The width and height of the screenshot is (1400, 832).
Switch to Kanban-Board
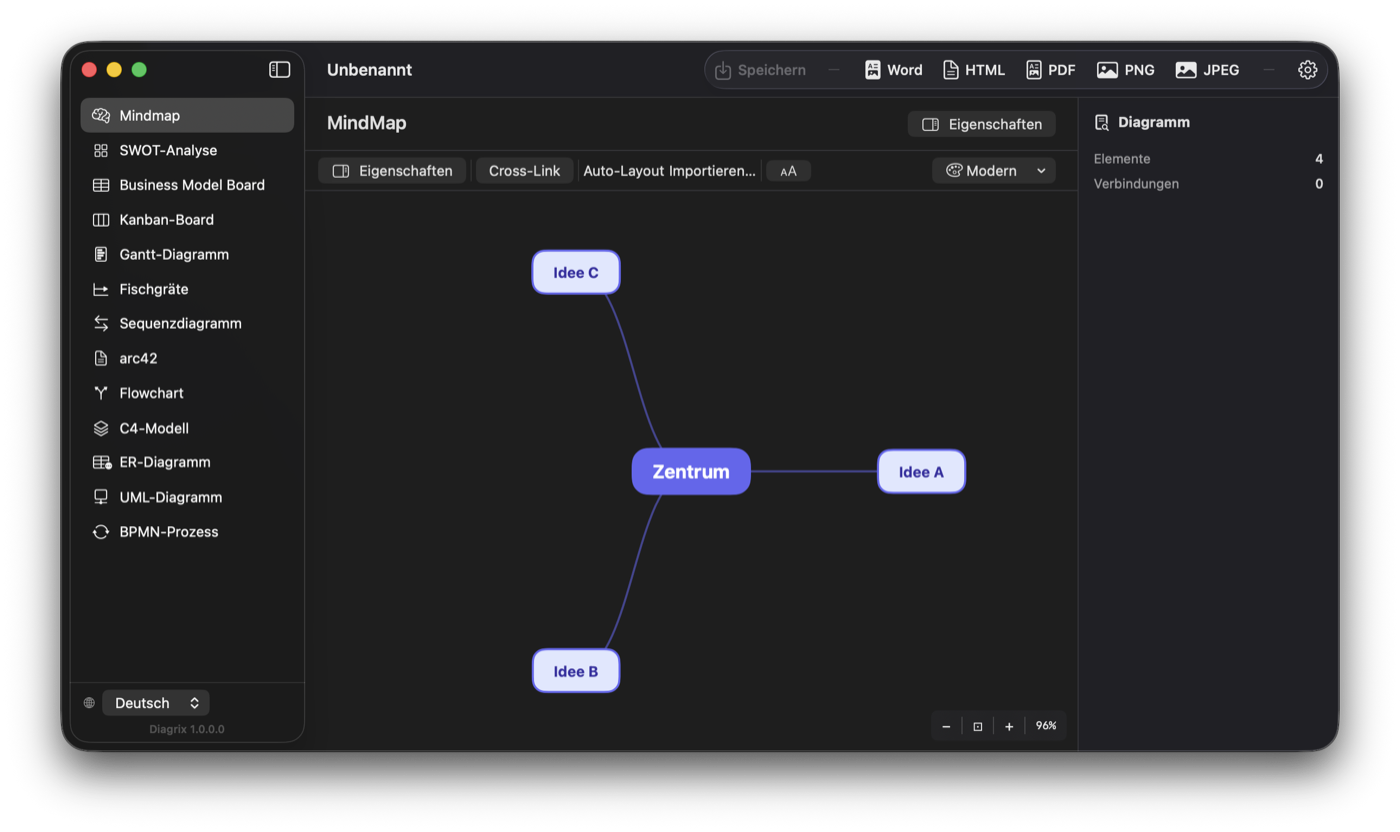coord(187,220)
